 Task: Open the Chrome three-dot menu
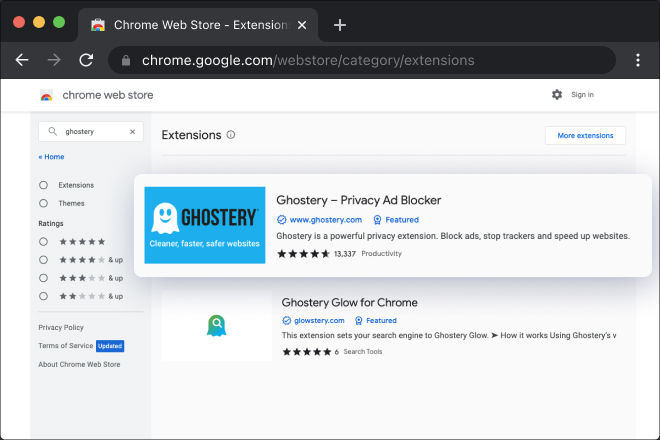637,60
